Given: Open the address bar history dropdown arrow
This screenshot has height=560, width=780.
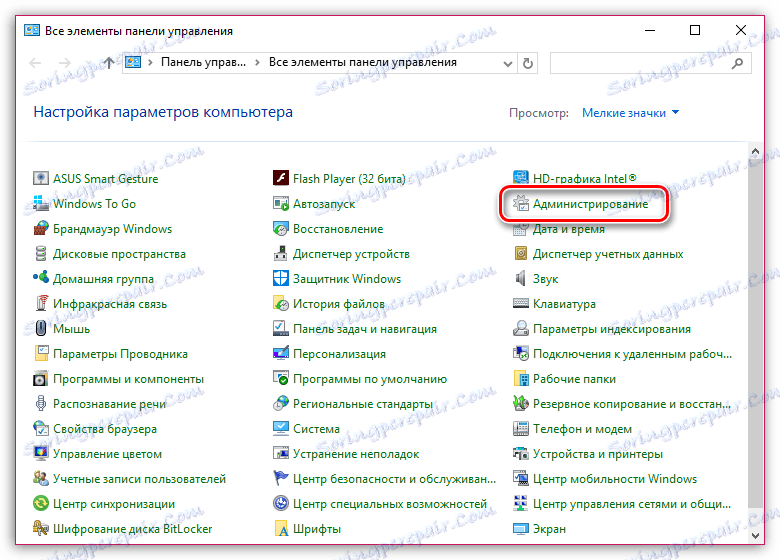Looking at the screenshot, I should tap(507, 64).
